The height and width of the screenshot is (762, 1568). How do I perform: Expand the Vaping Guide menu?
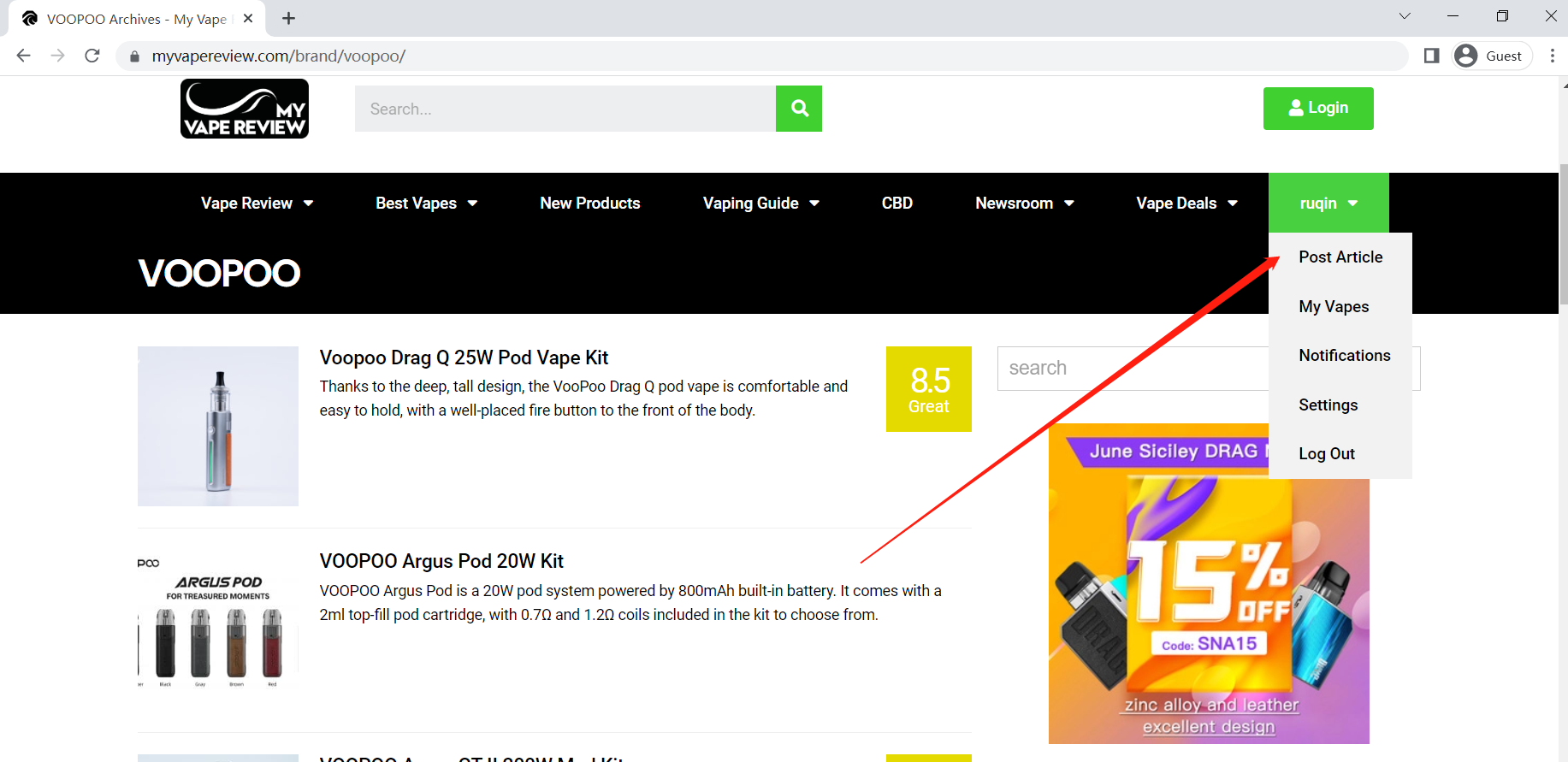760,203
